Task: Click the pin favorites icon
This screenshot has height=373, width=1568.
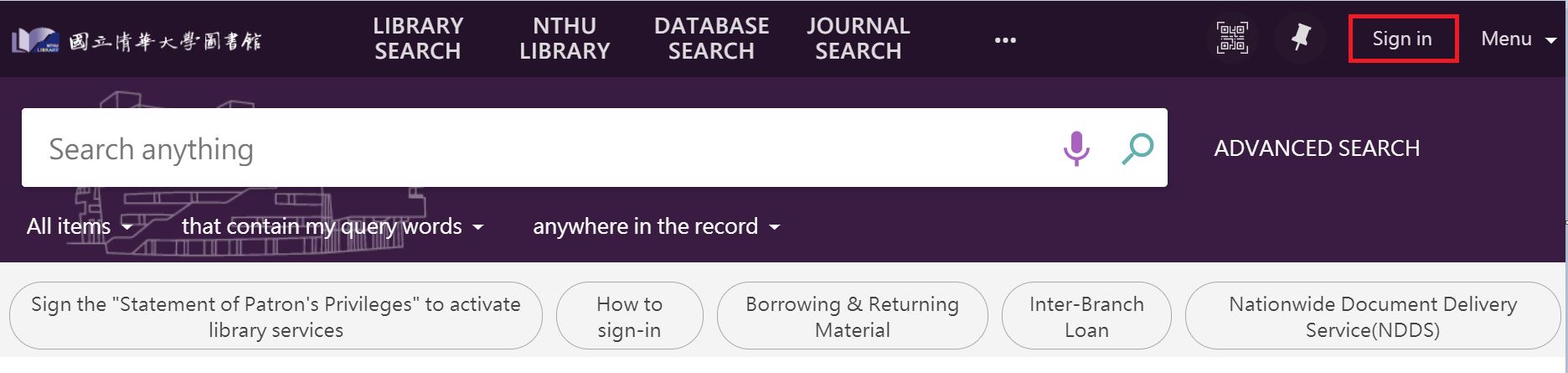Action: (x=1300, y=38)
